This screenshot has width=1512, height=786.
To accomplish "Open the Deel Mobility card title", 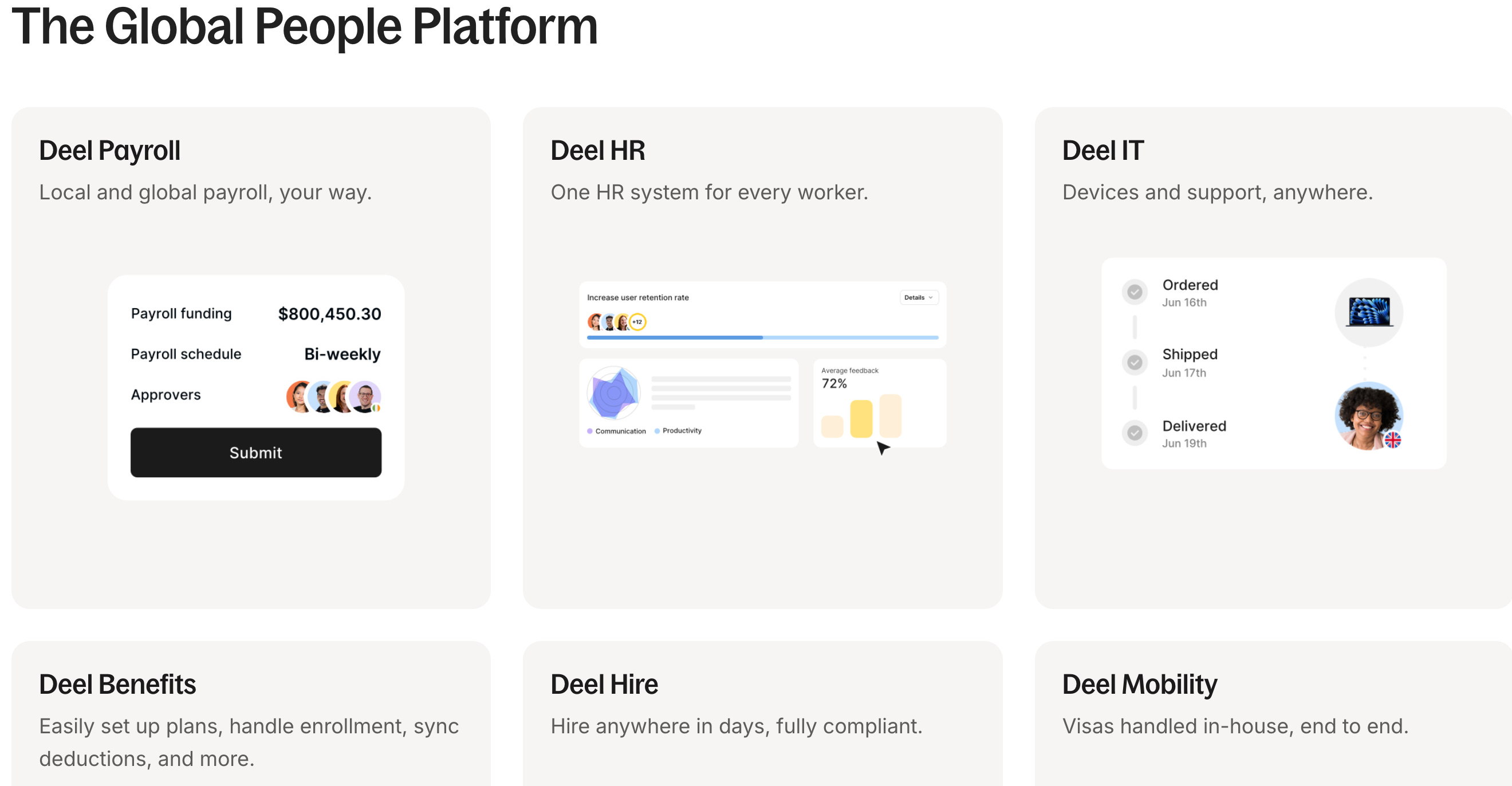I will click(1139, 684).
